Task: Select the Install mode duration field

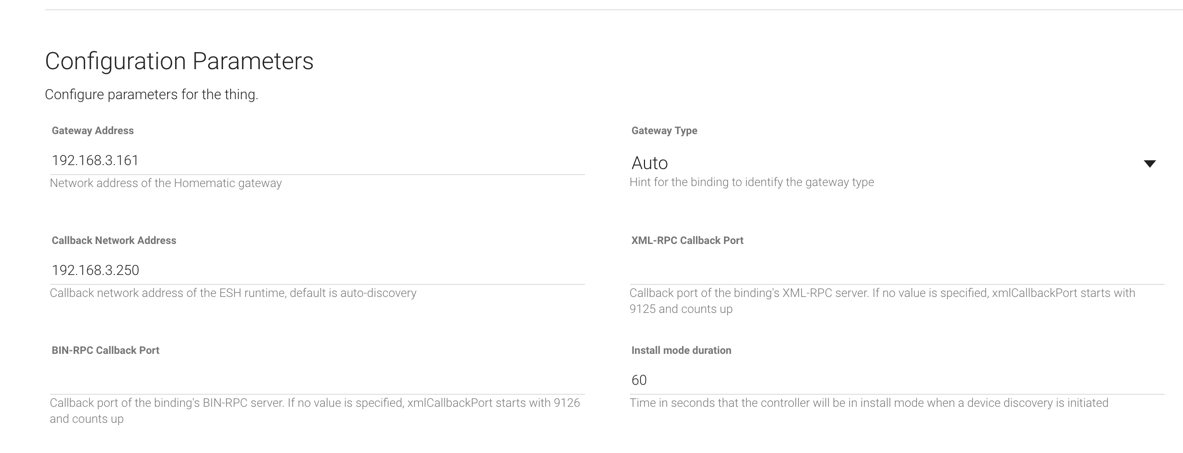Action: [897, 380]
